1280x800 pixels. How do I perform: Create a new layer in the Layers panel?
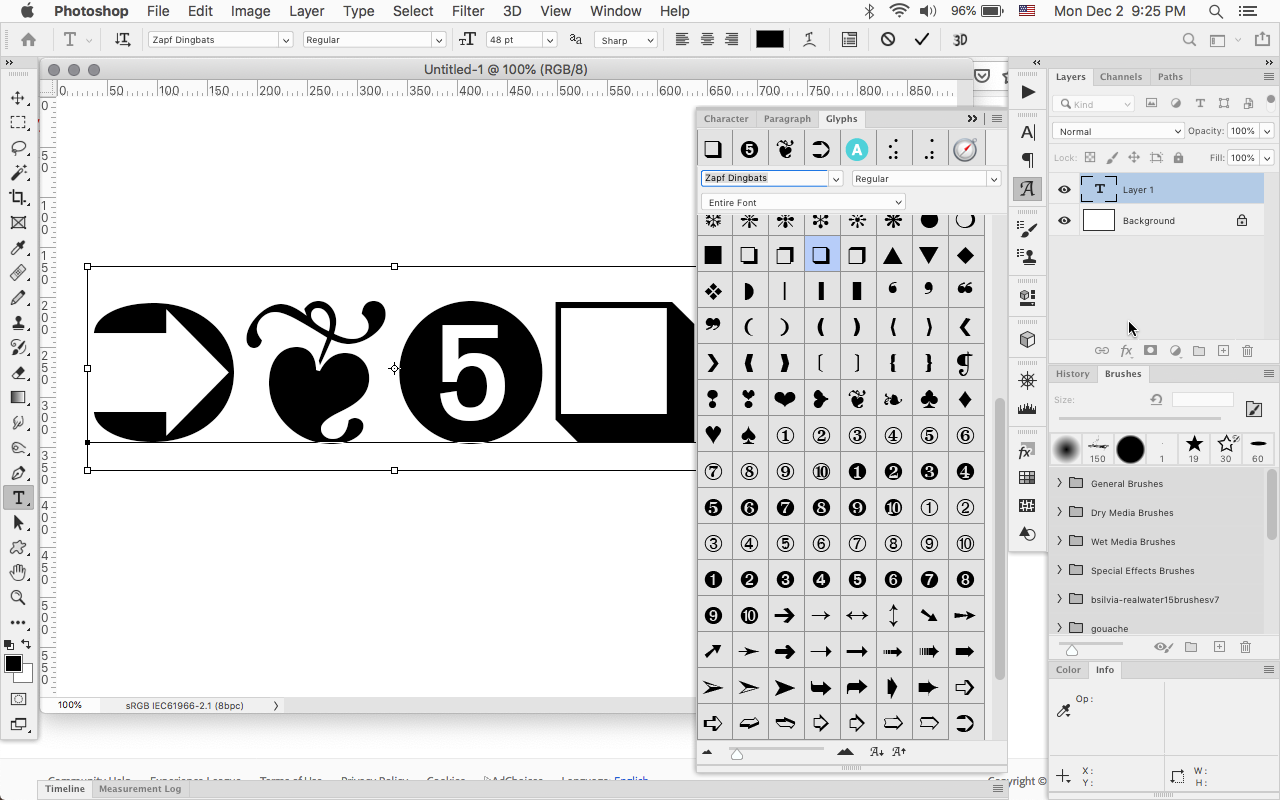(x=1223, y=351)
